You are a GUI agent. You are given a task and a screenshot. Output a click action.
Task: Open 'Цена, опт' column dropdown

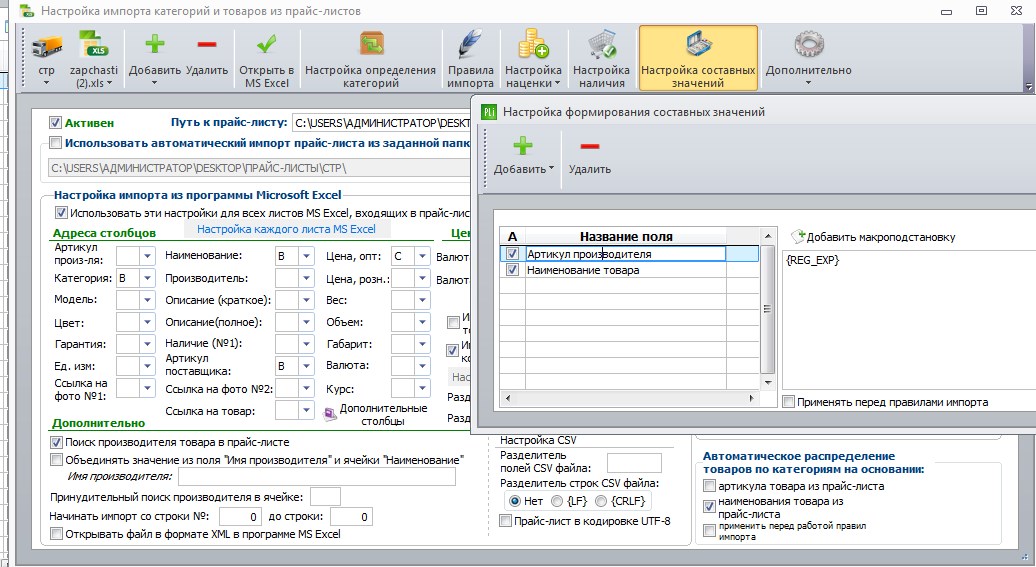point(422,256)
